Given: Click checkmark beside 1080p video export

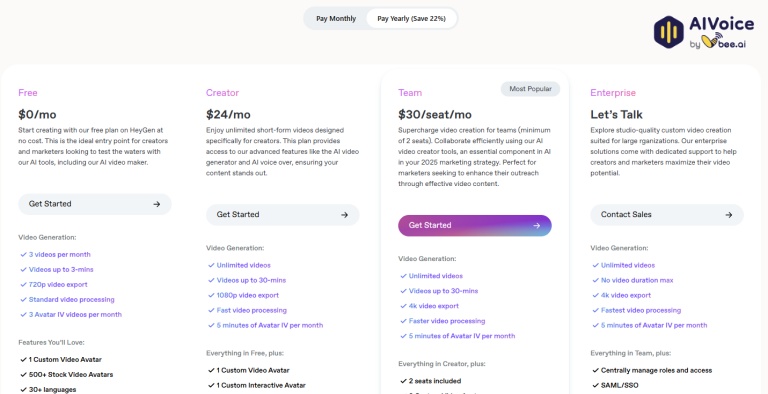Looking at the screenshot, I should [211, 295].
